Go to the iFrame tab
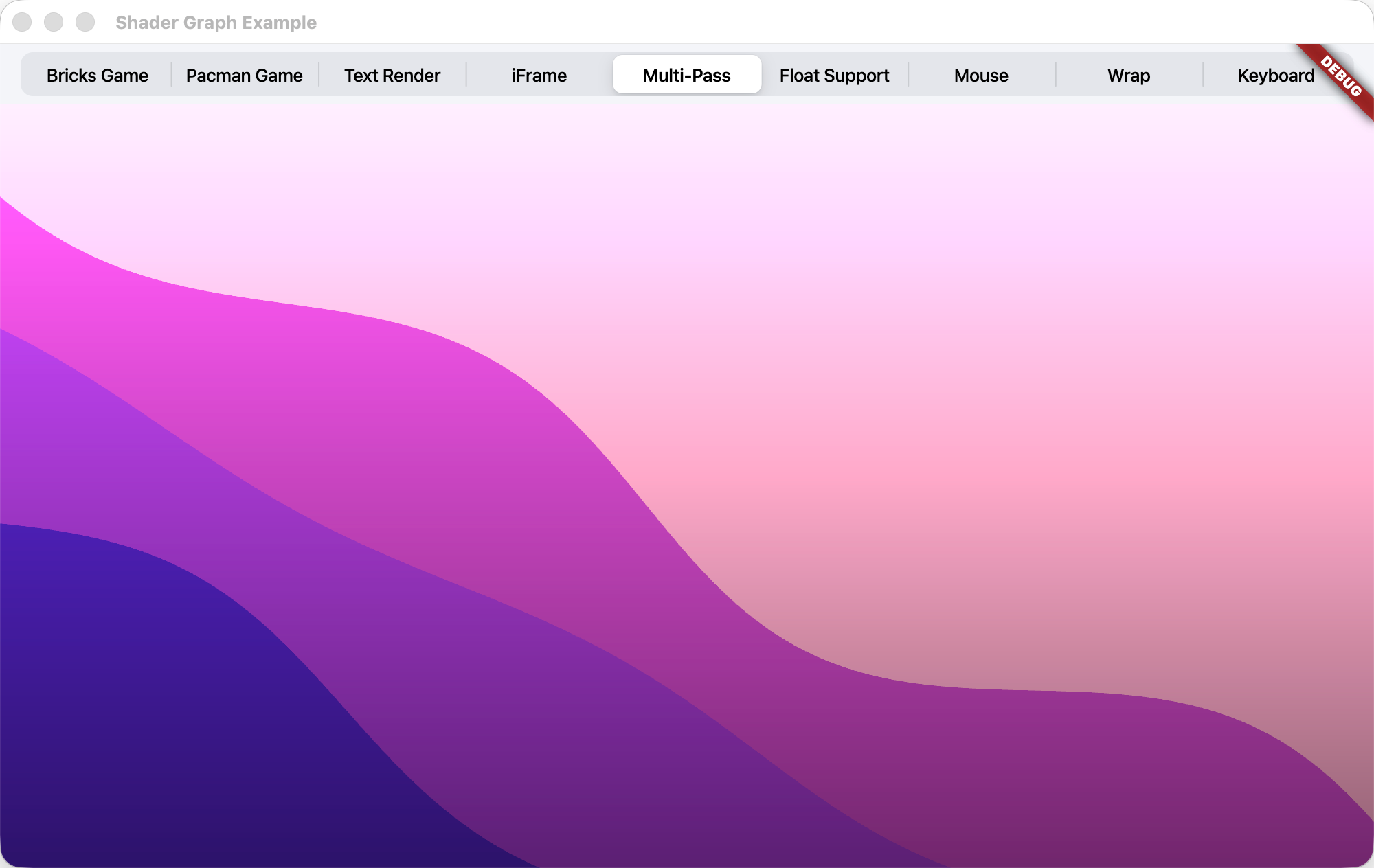Screen dimensions: 1374x868 [x=539, y=75]
